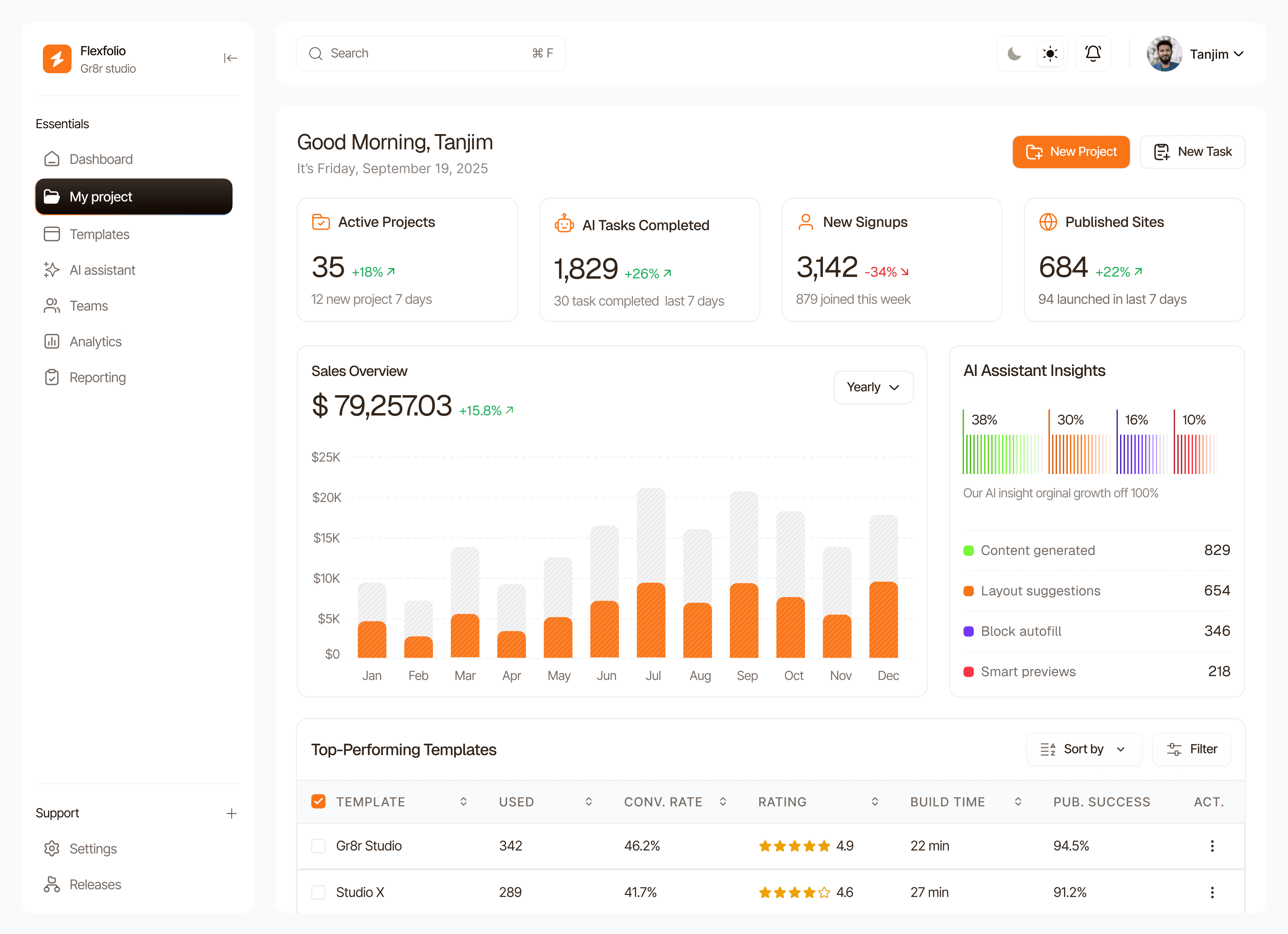Open the notifications bell
This screenshot has height=934, width=1288.
pyautogui.click(x=1093, y=54)
